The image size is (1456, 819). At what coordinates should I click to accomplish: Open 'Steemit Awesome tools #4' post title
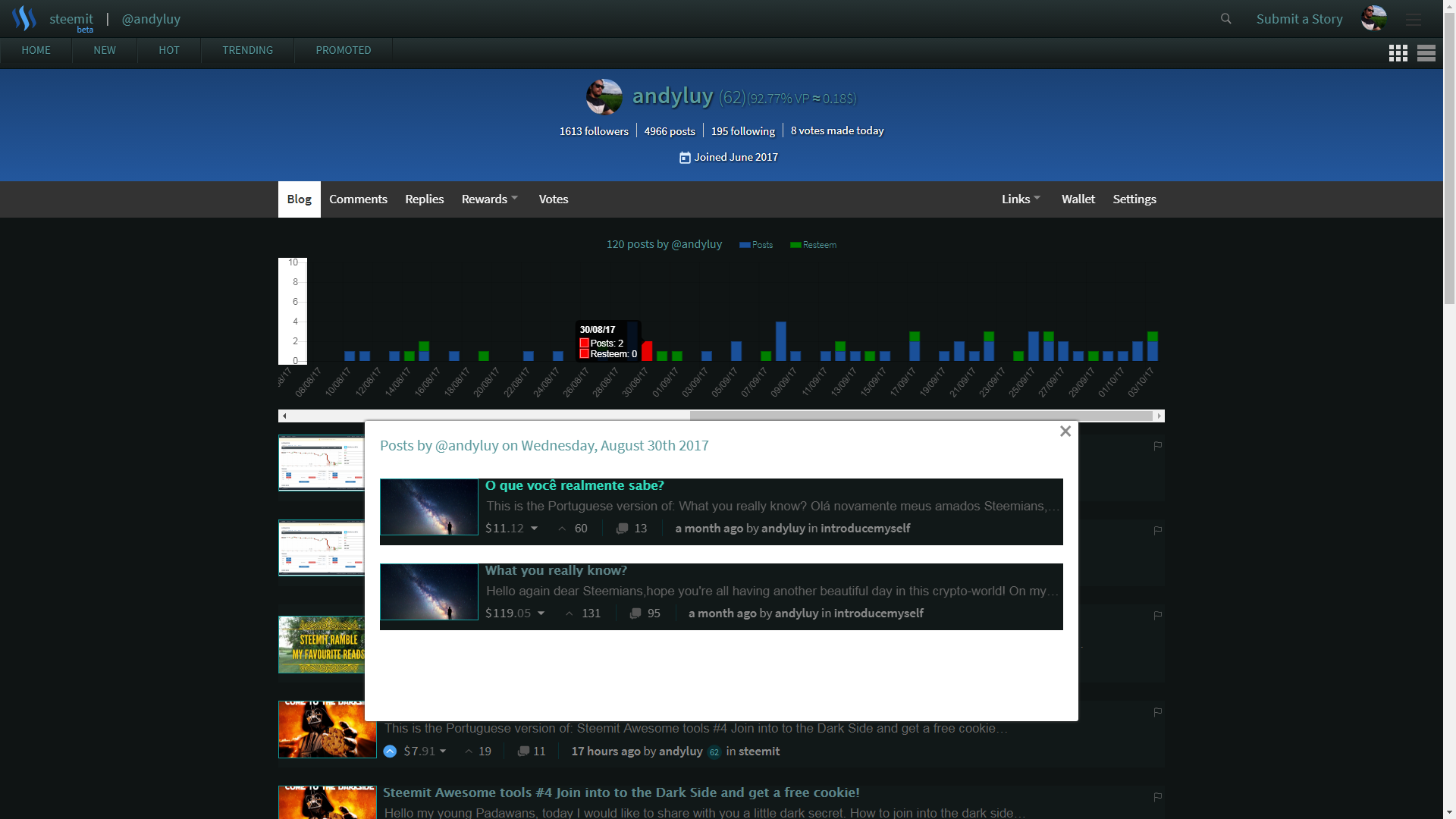pyautogui.click(x=621, y=792)
